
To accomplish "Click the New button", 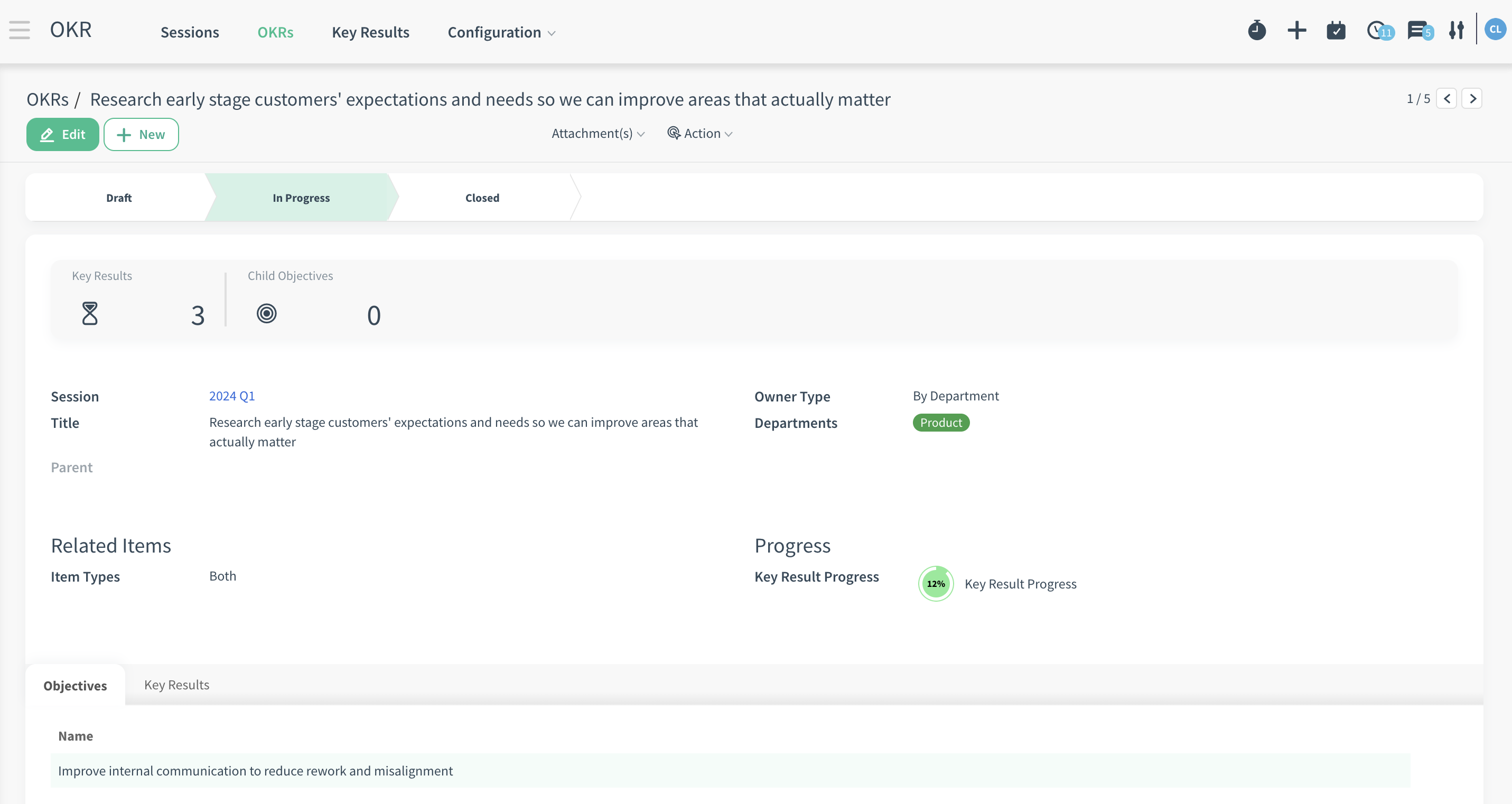I will (x=140, y=133).
